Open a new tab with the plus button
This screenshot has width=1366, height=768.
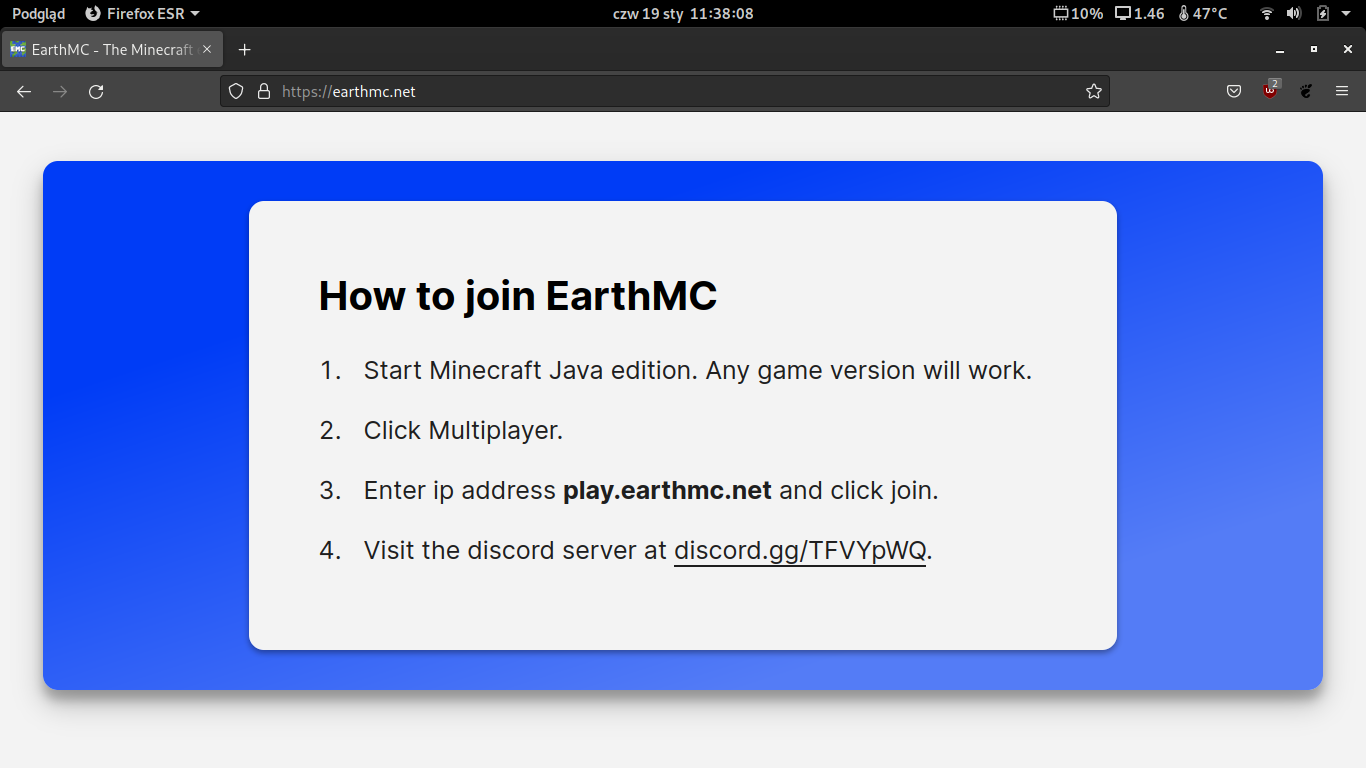coord(244,48)
